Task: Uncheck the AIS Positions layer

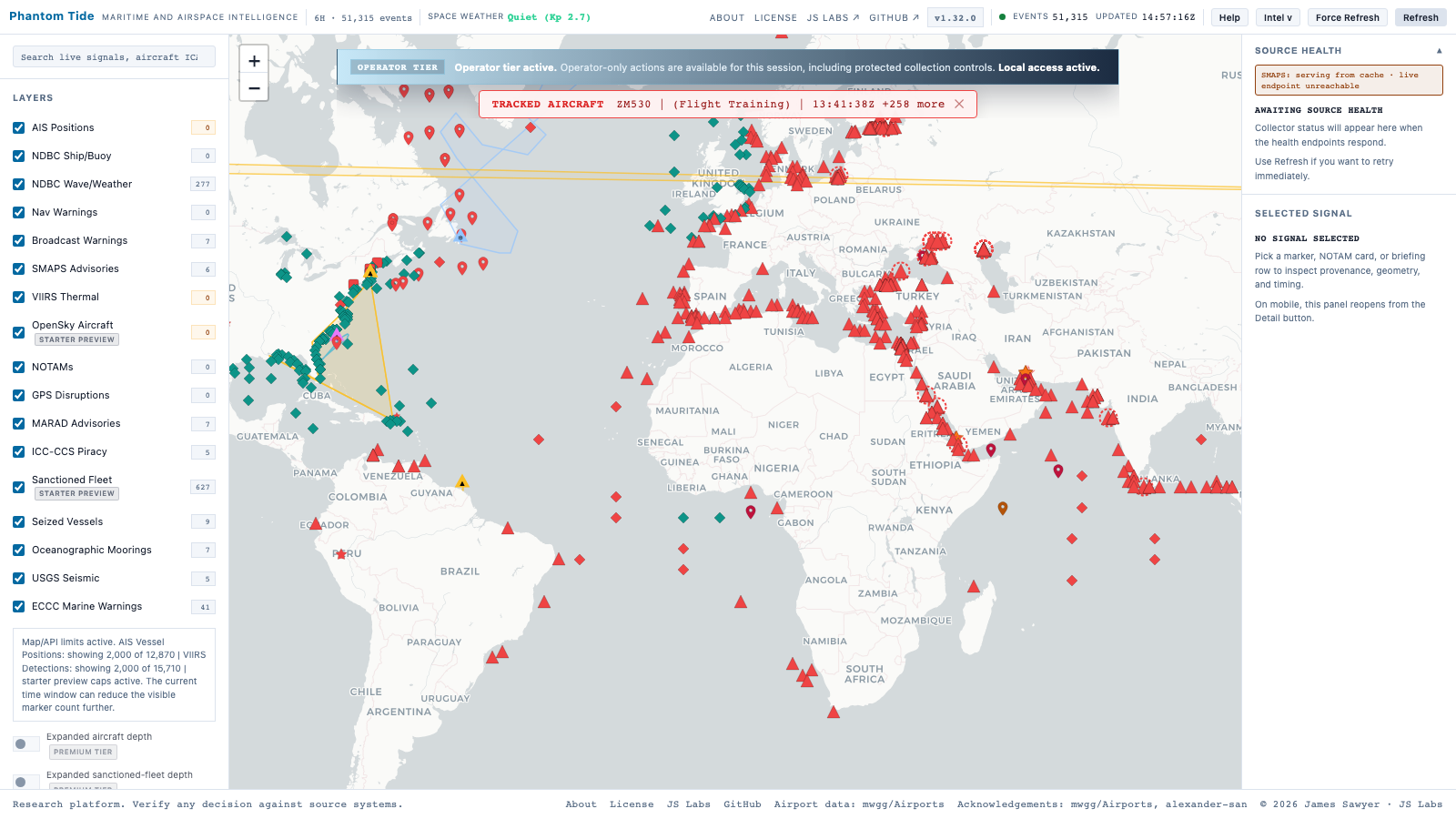Action: point(19,128)
